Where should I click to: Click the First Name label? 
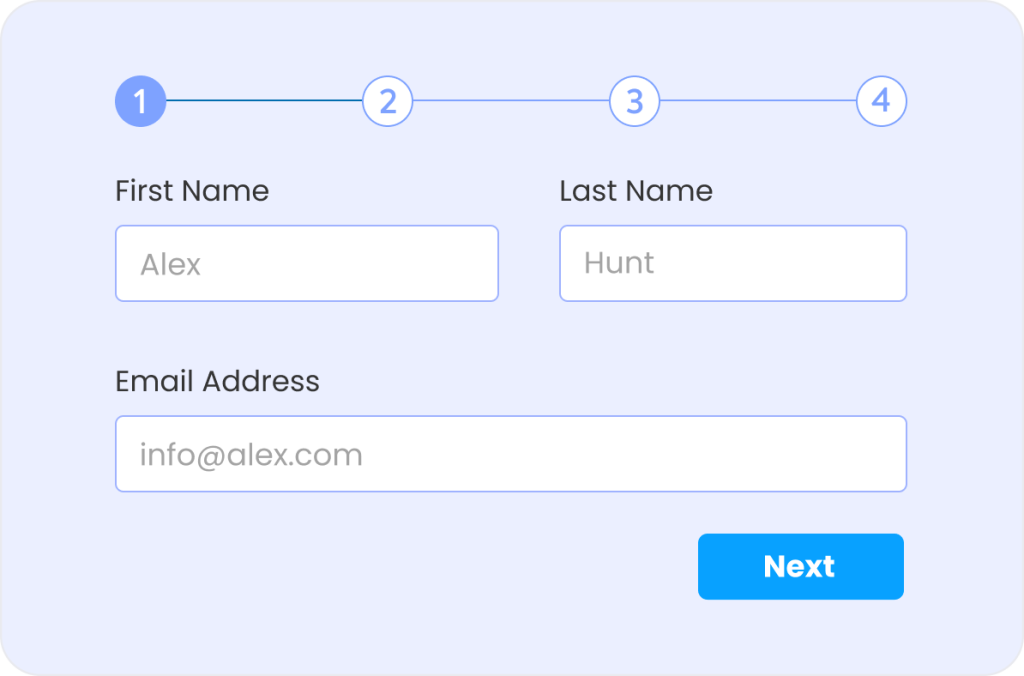pyautogui.click(x=192, y=191)
